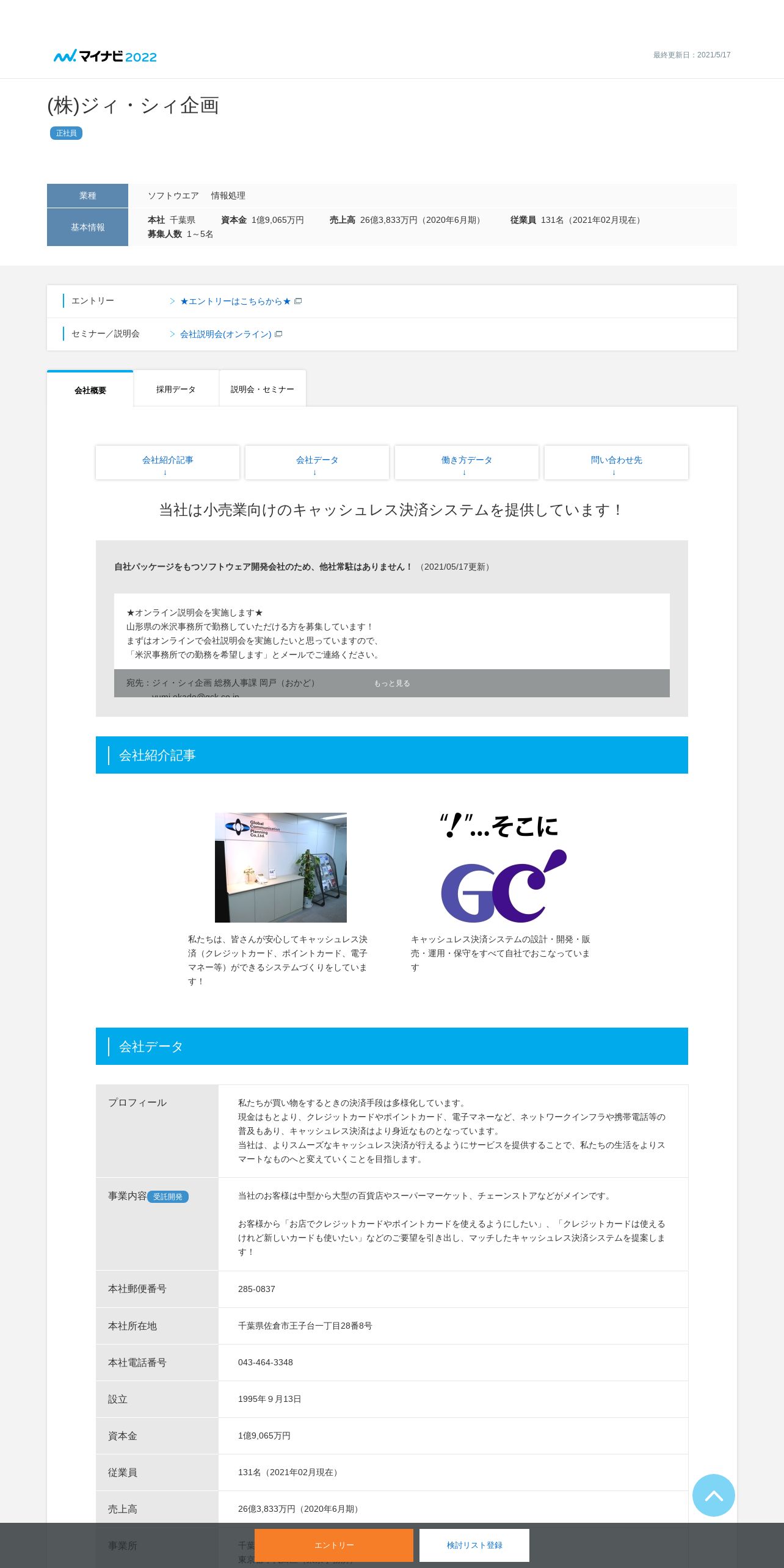Click the プロフィール row label
The image size is (784, 1568).
[x=137, y=1103]
